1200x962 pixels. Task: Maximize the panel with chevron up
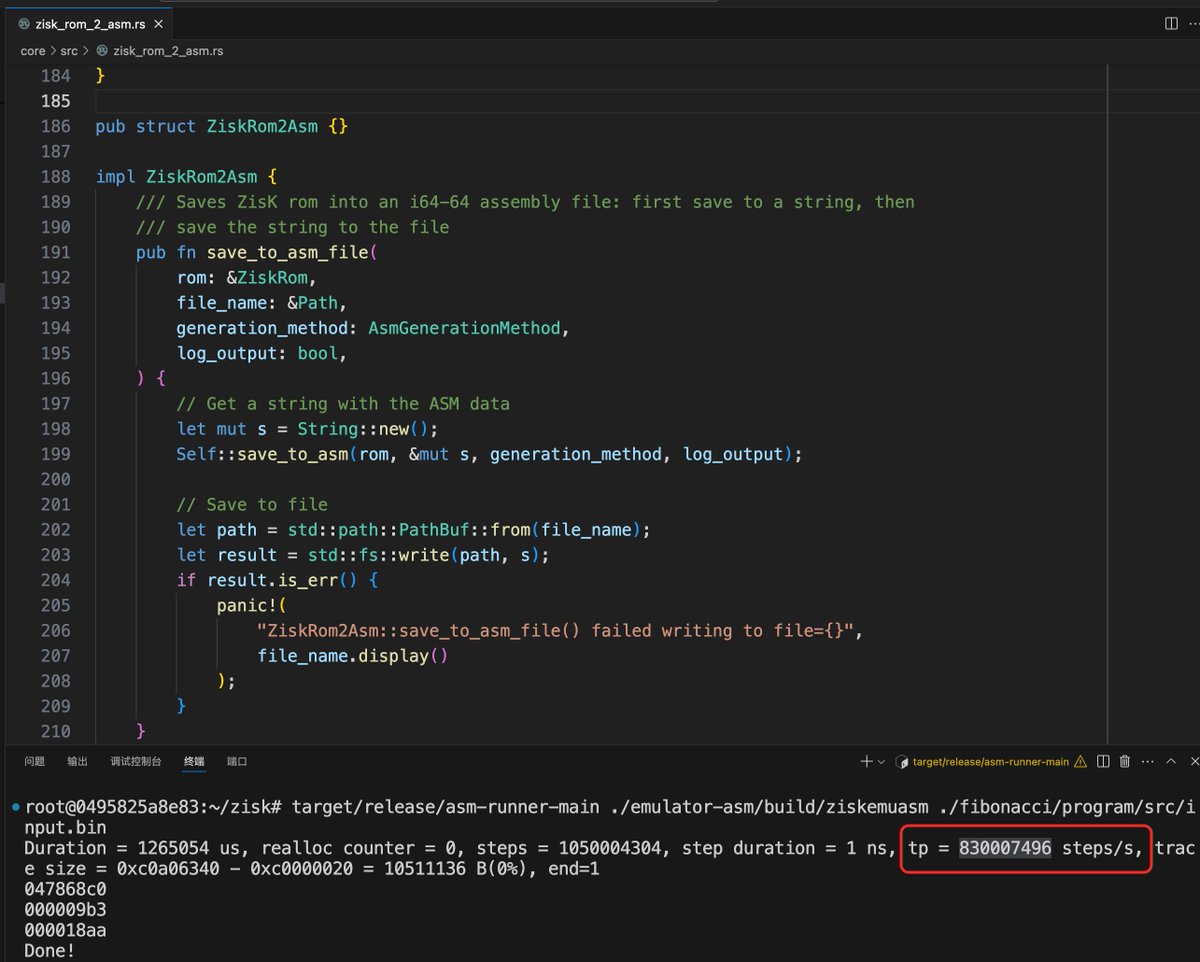point(1169,761)
